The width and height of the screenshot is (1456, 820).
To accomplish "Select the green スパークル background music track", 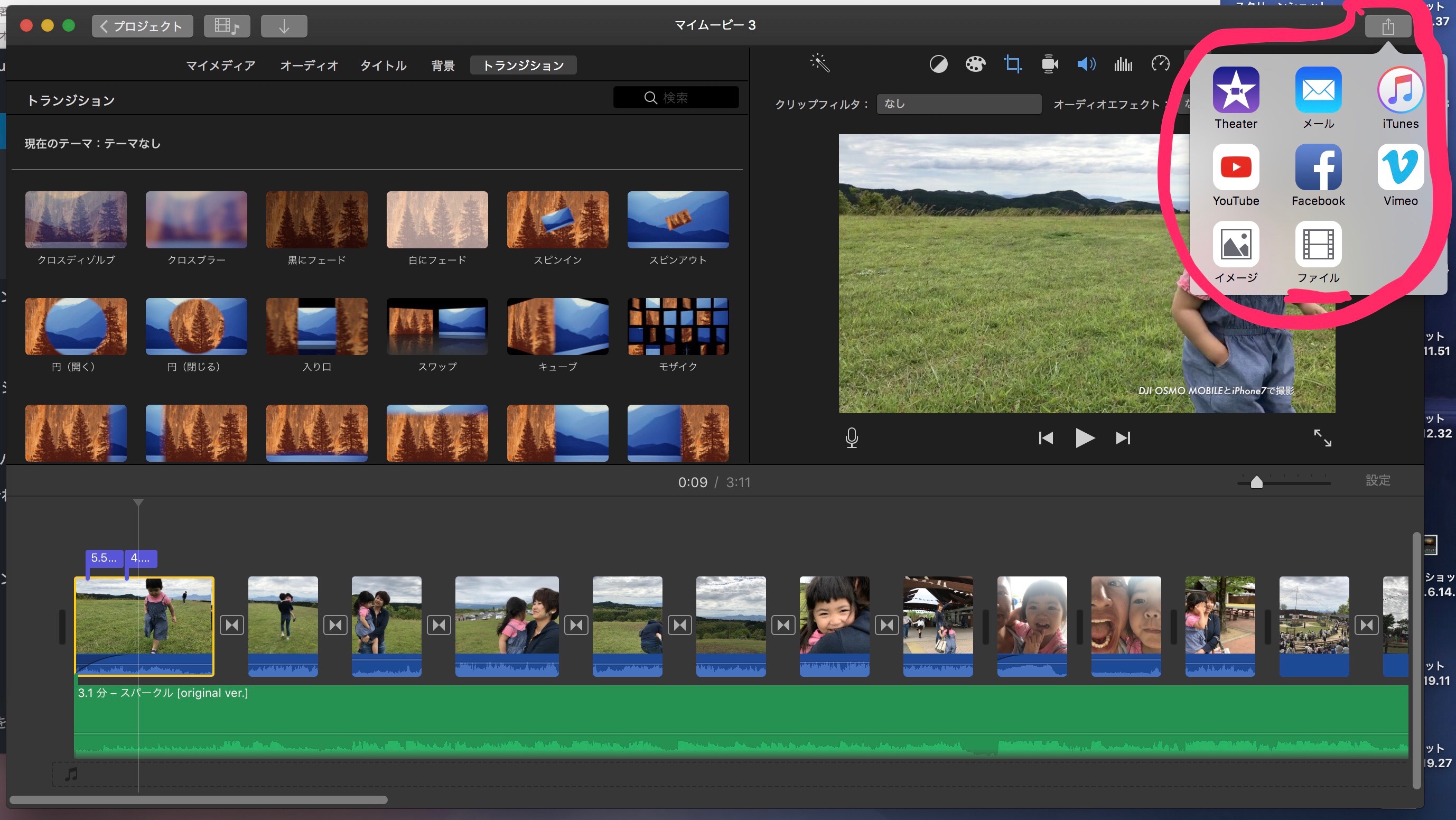I will 741,722.
